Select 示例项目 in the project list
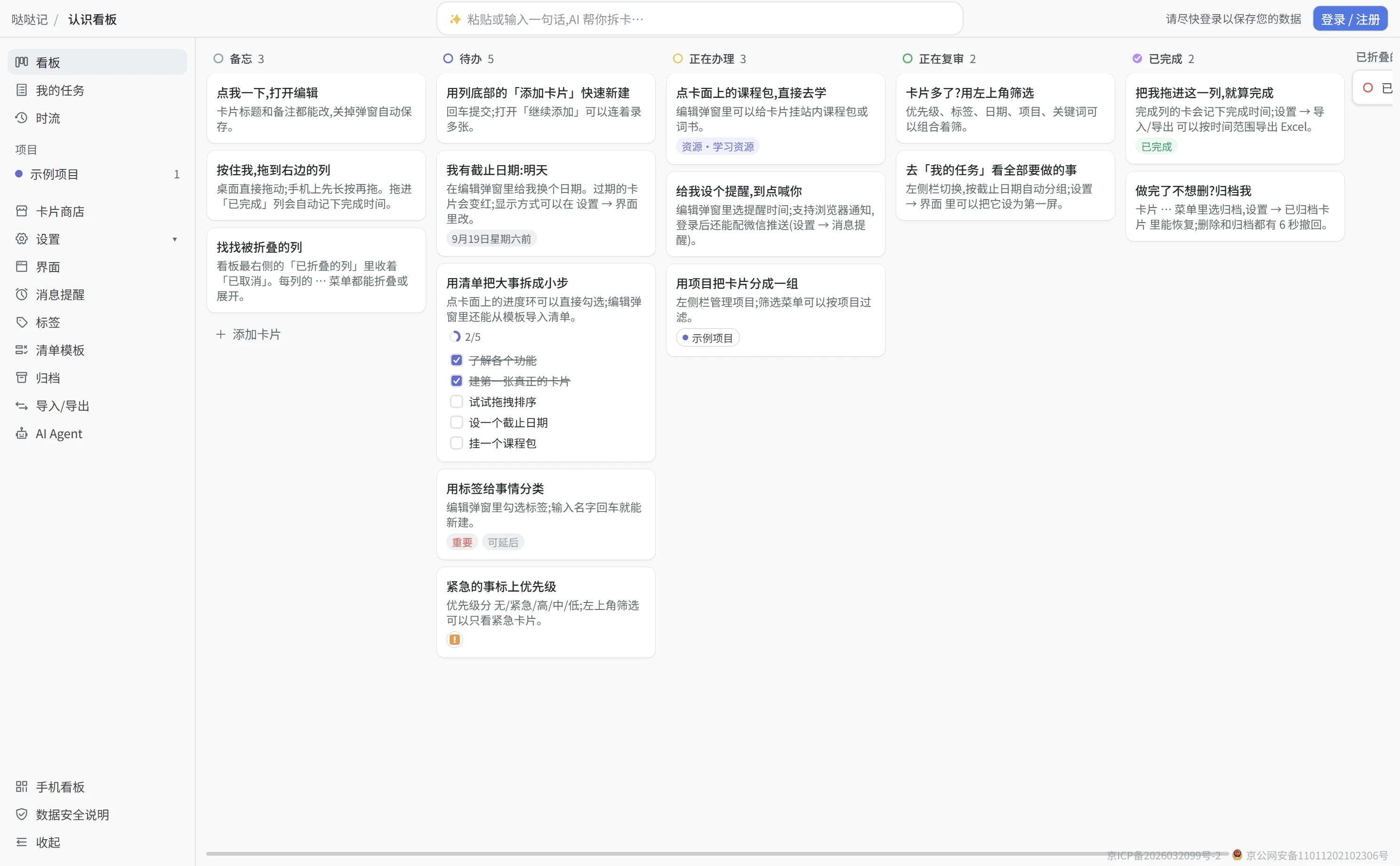 pyautogui.click(x=97, y=174)
